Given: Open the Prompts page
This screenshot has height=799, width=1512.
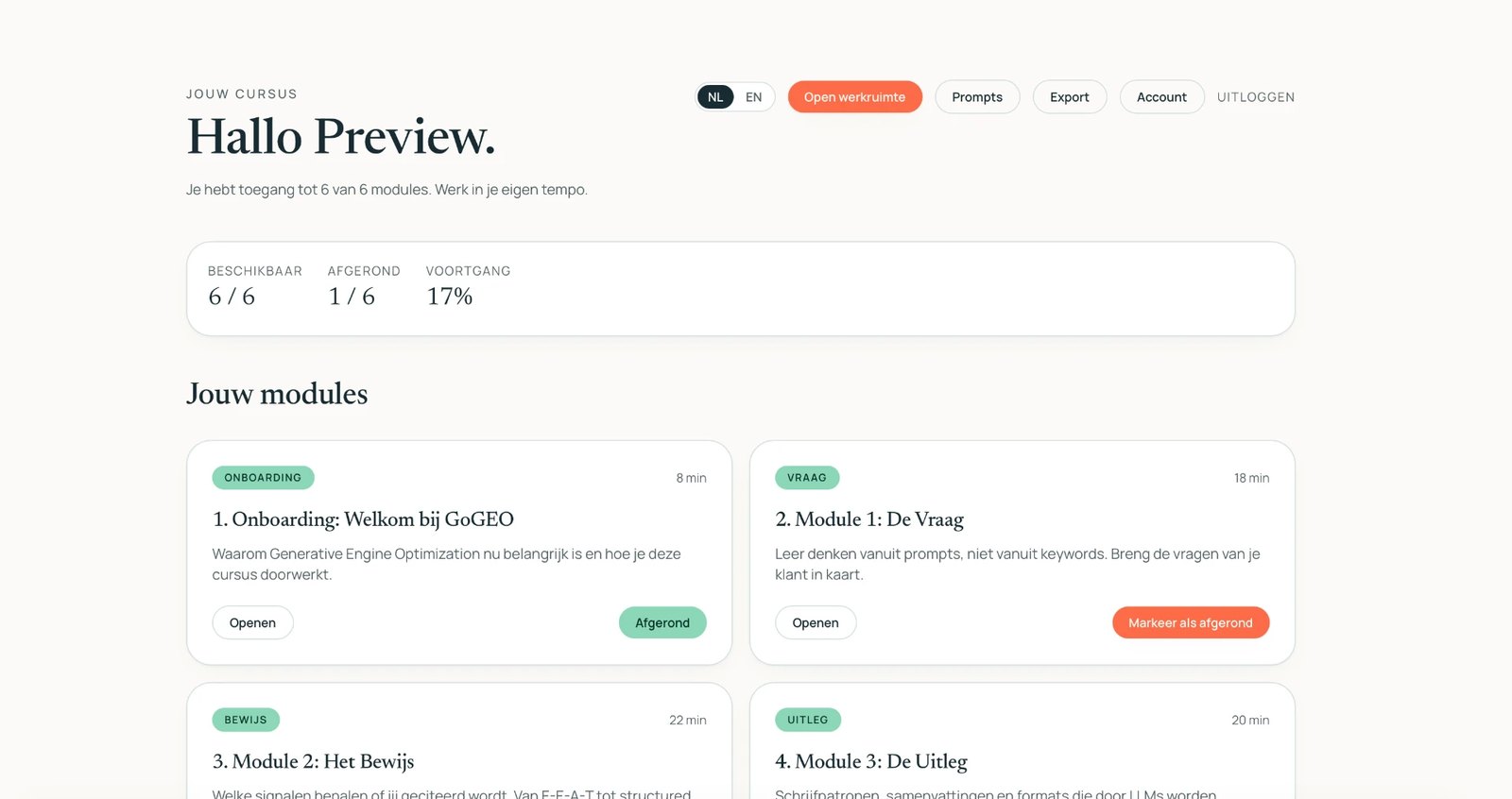Looking at the screenshot, I should 977,97.
